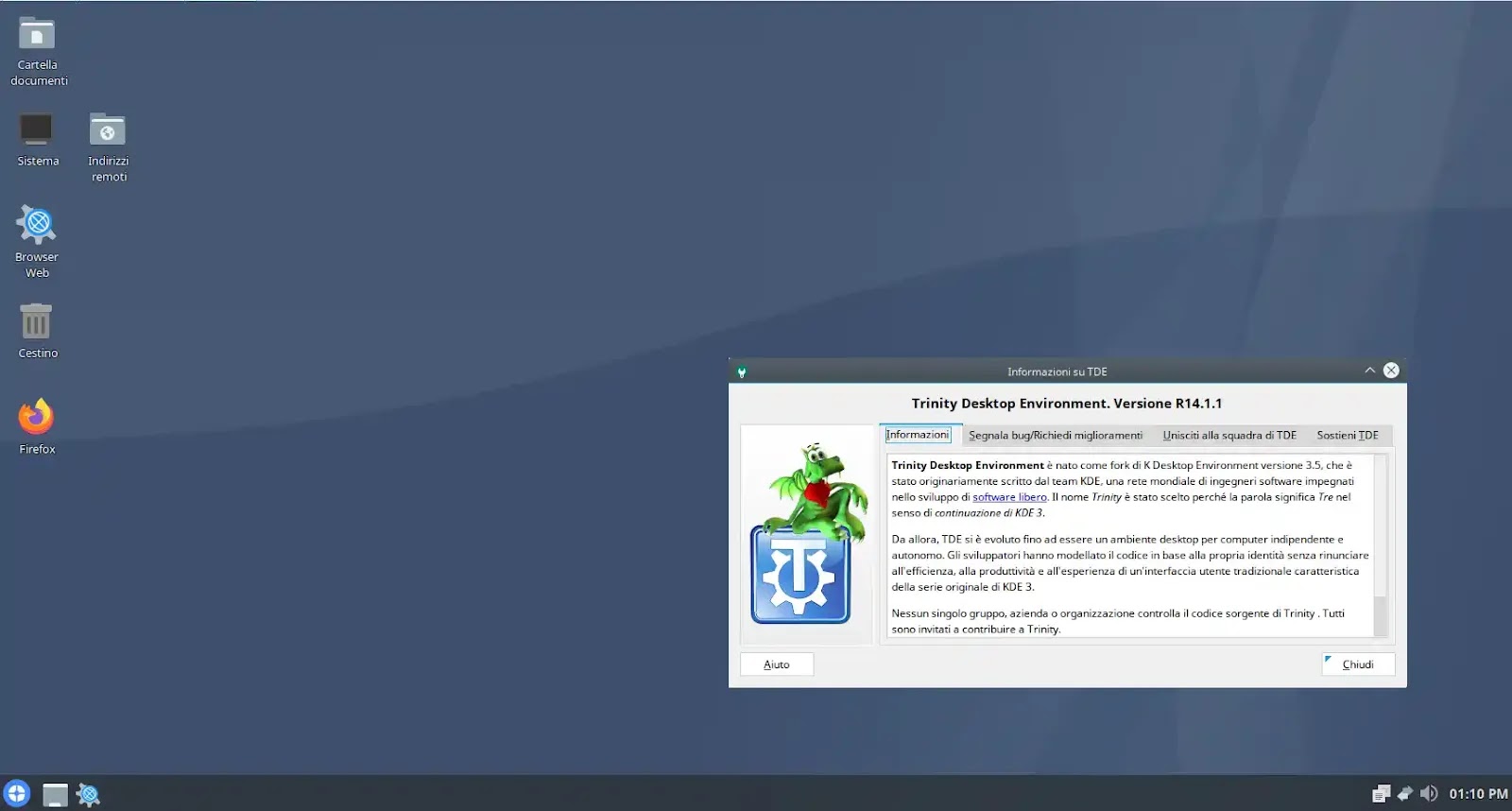The image size is (1512, 811).
Task: Click the dialog title bar menu icon
Action: [x=742, y=371]
